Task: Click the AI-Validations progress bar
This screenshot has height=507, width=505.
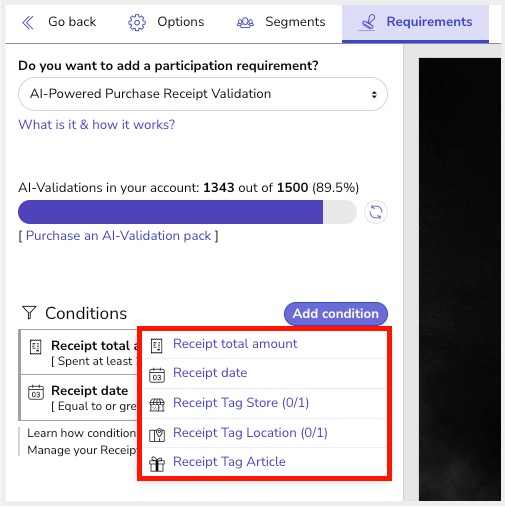Action: tap(187, 212)
